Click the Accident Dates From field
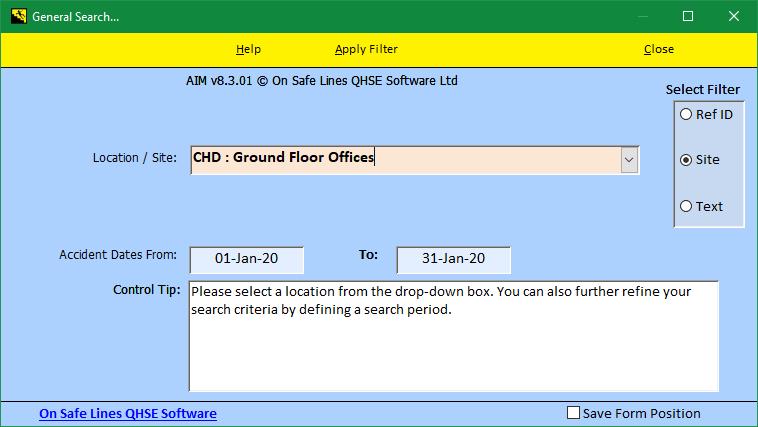 coord(247,260)
